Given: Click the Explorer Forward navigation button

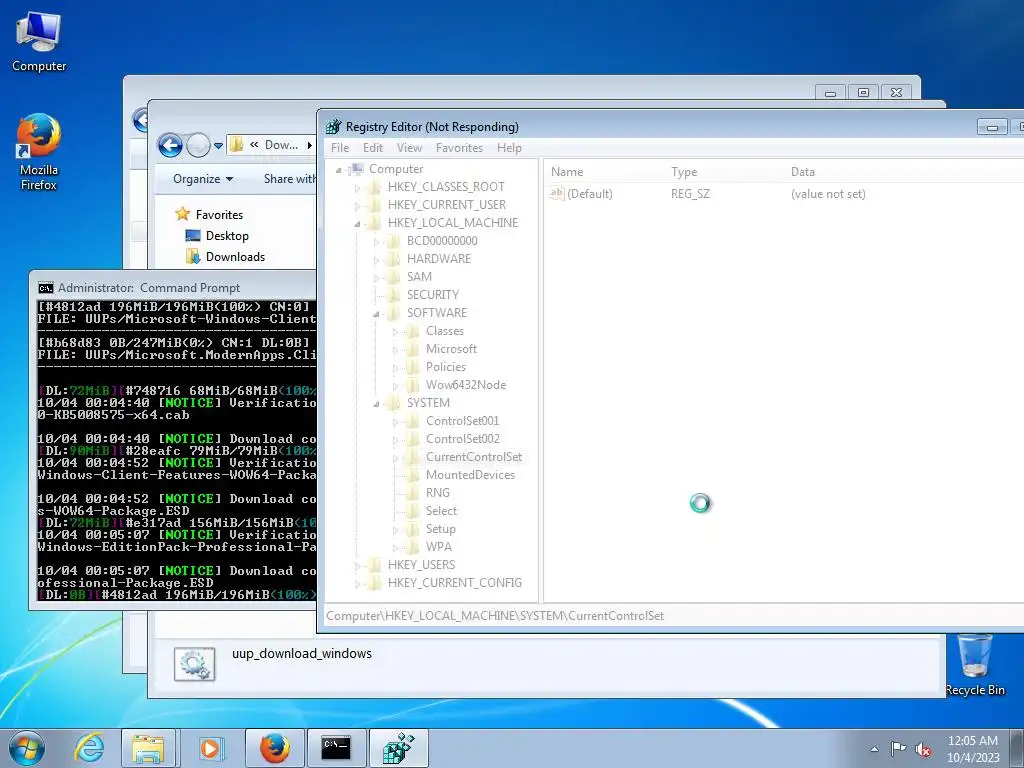Looking at the screenshot, I should pyautogui.click(x=198, y=145).
